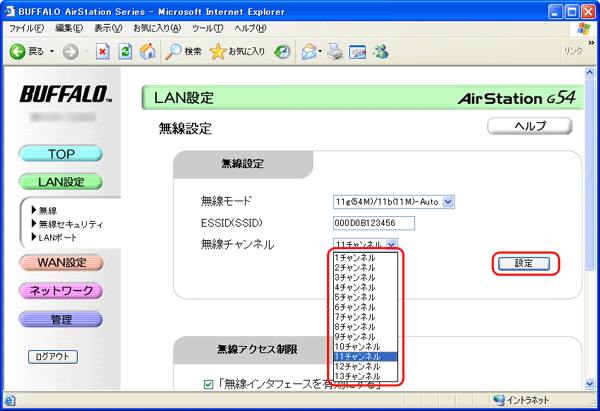Click the ネットワーク navigation button

point(61,291)
